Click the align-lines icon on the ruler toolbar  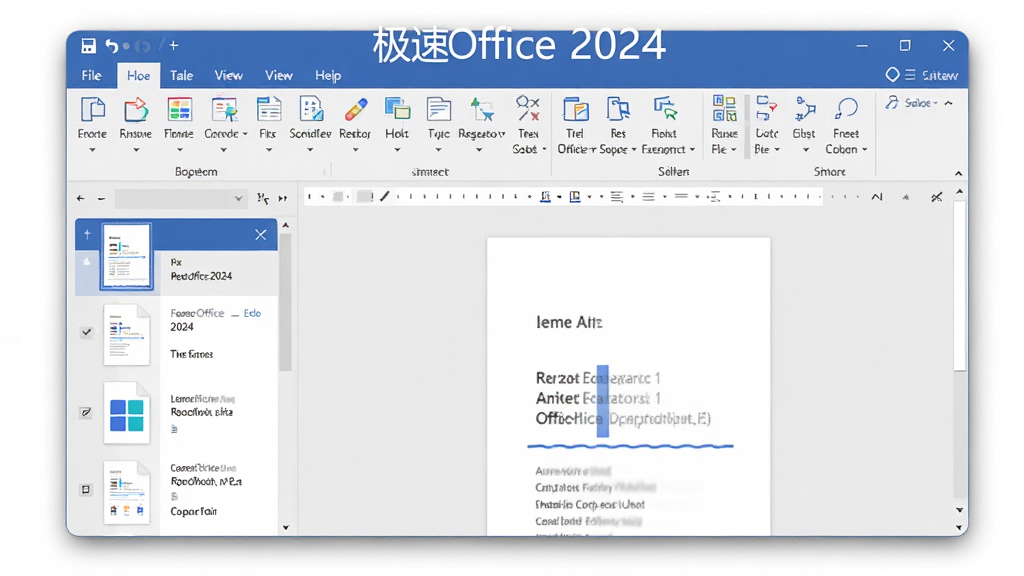[x=616, y=197]
